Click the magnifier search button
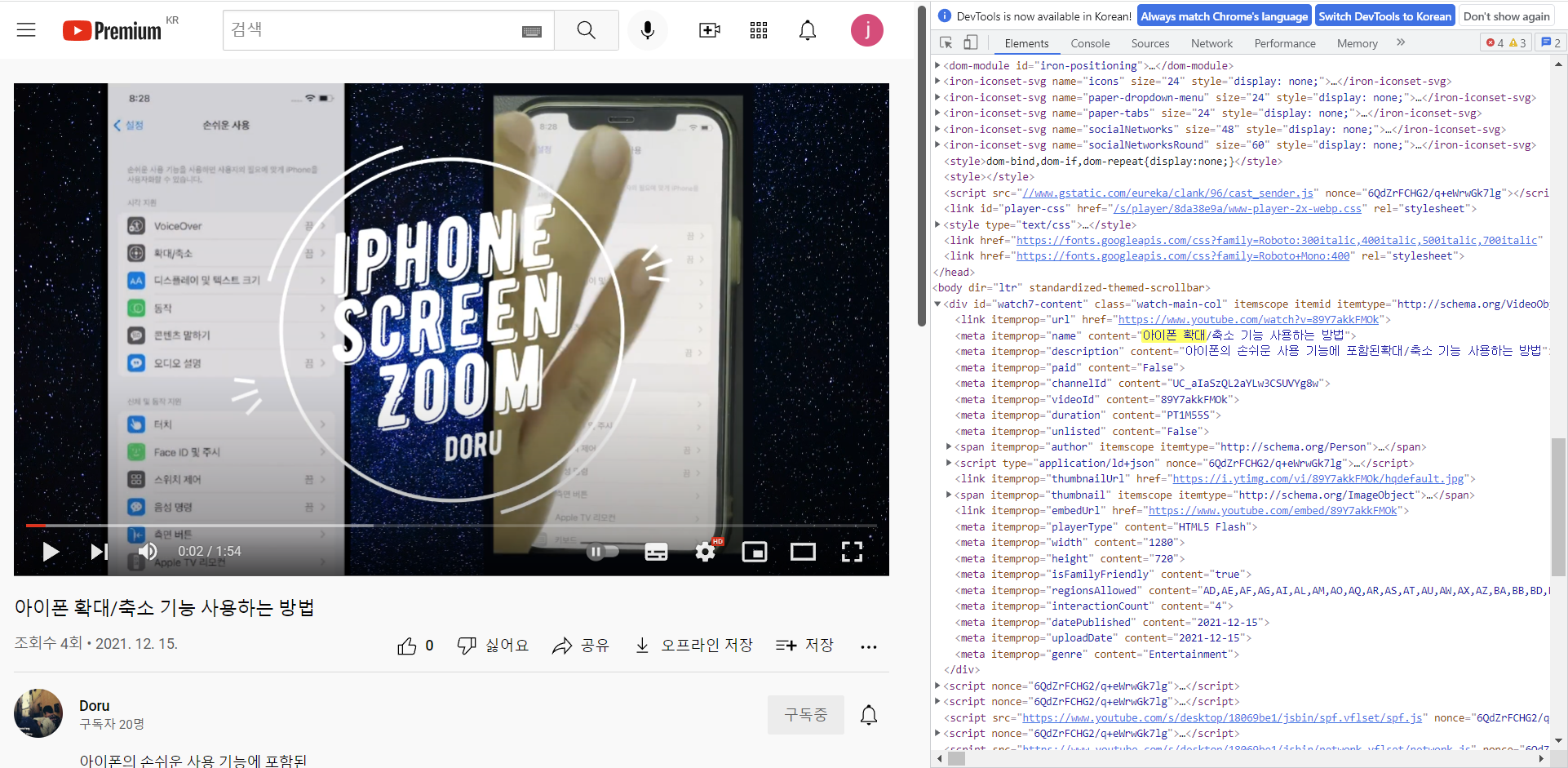Image resolution: width=1568 pixels, height=768 pixels. [586, 30]
